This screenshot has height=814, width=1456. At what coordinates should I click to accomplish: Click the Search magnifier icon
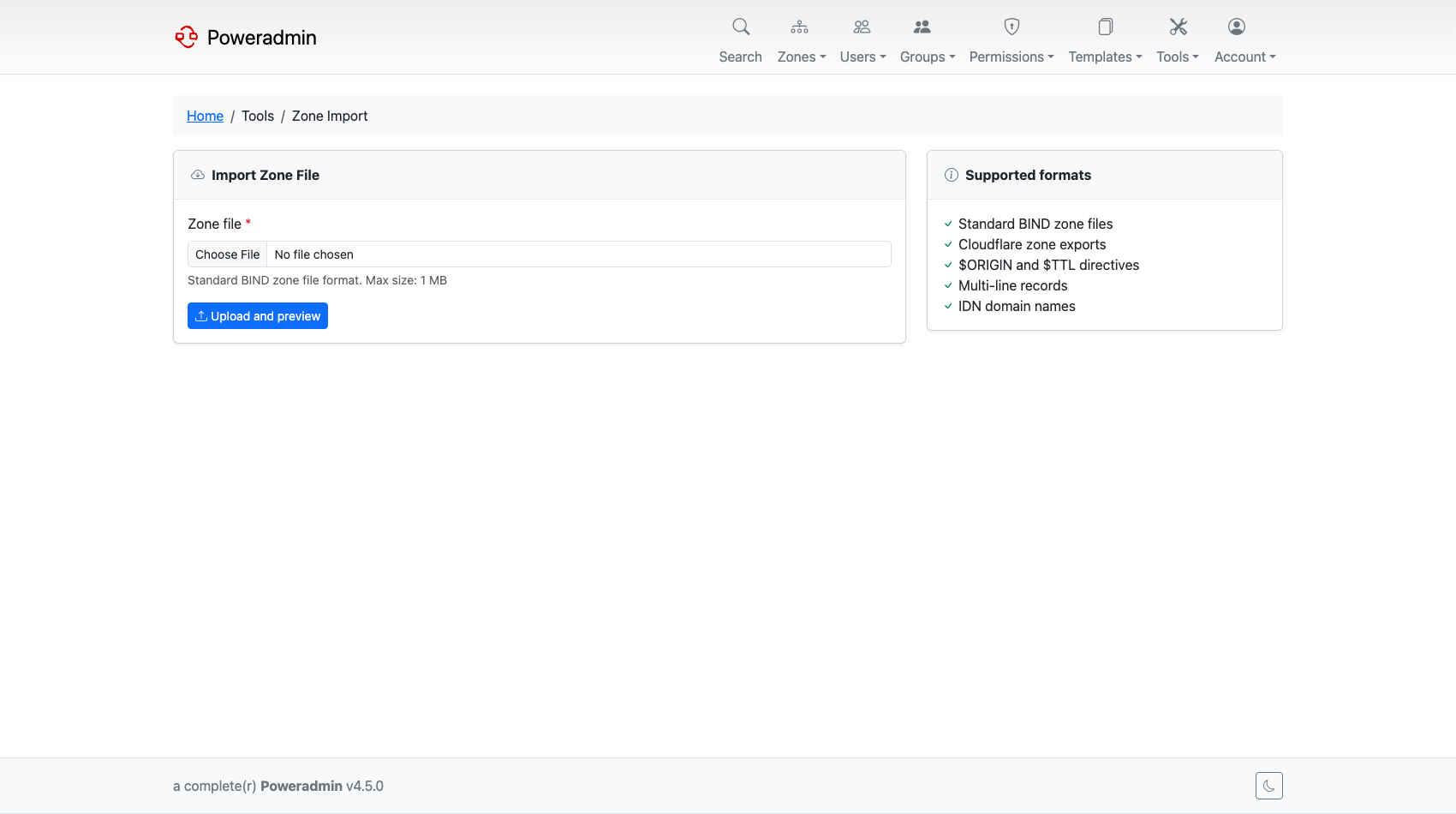[741, 27]
